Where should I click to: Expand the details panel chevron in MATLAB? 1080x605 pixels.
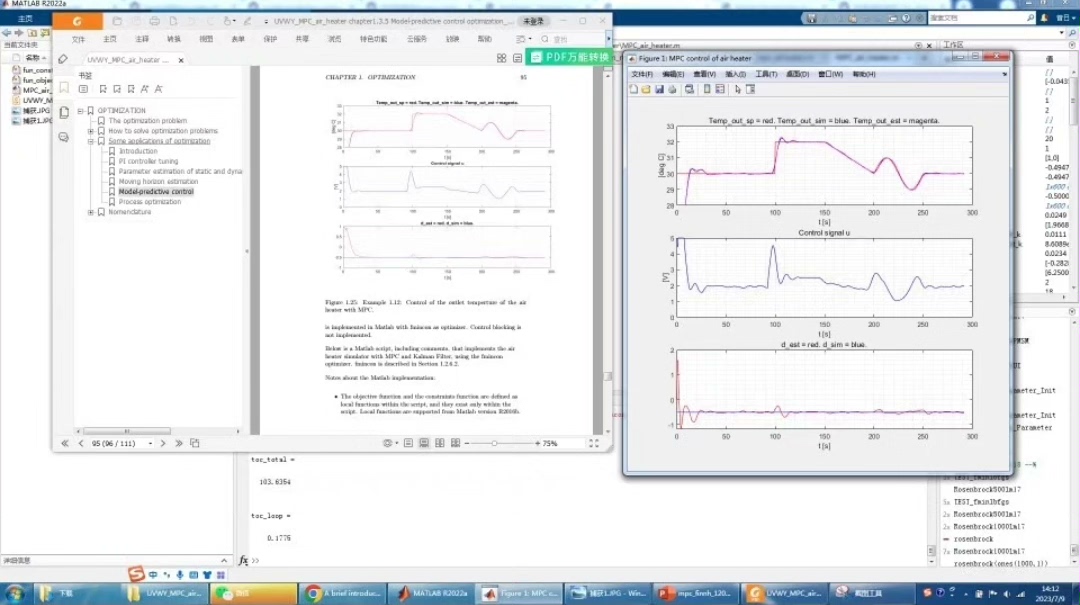click(x=224, y=561)
